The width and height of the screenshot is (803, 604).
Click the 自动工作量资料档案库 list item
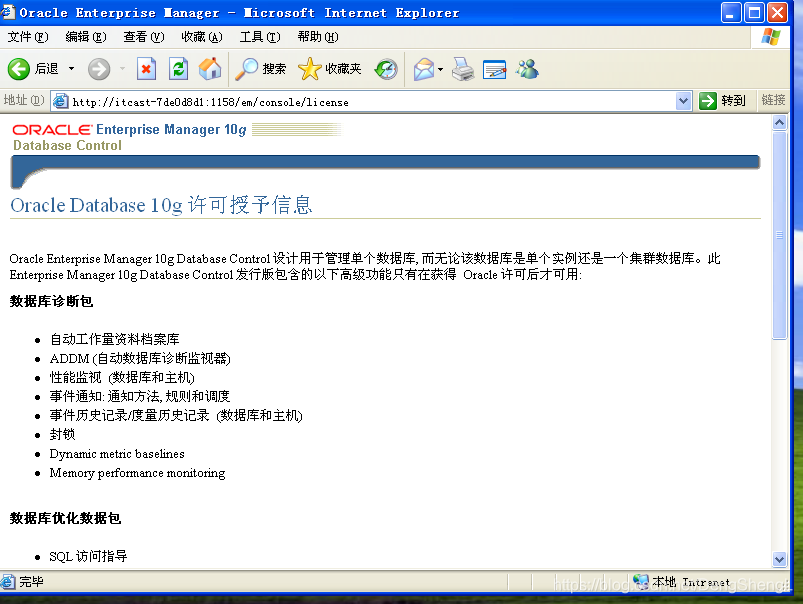(x=114, y=339)
